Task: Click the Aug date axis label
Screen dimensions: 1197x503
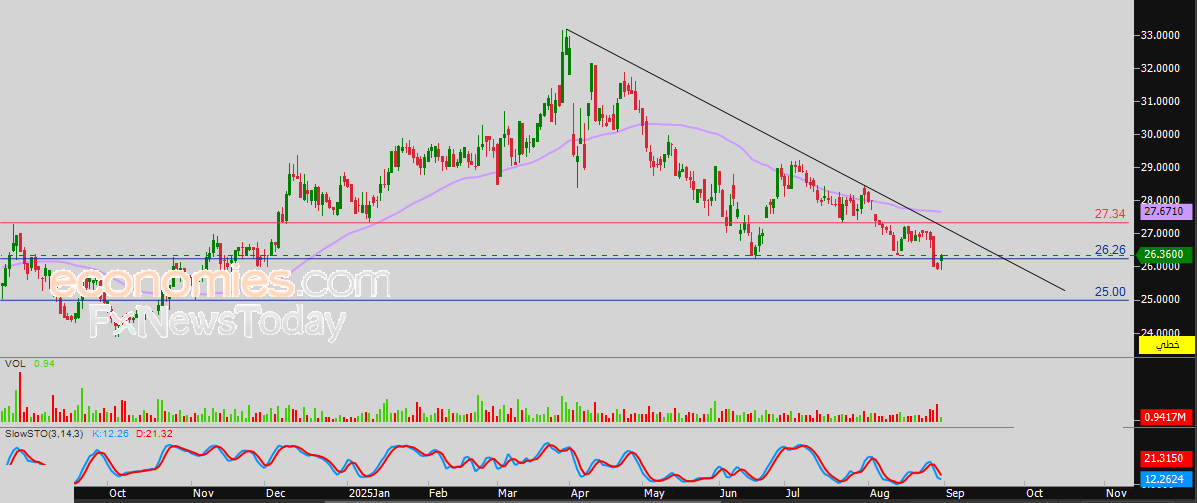Action: pos(881,494)
